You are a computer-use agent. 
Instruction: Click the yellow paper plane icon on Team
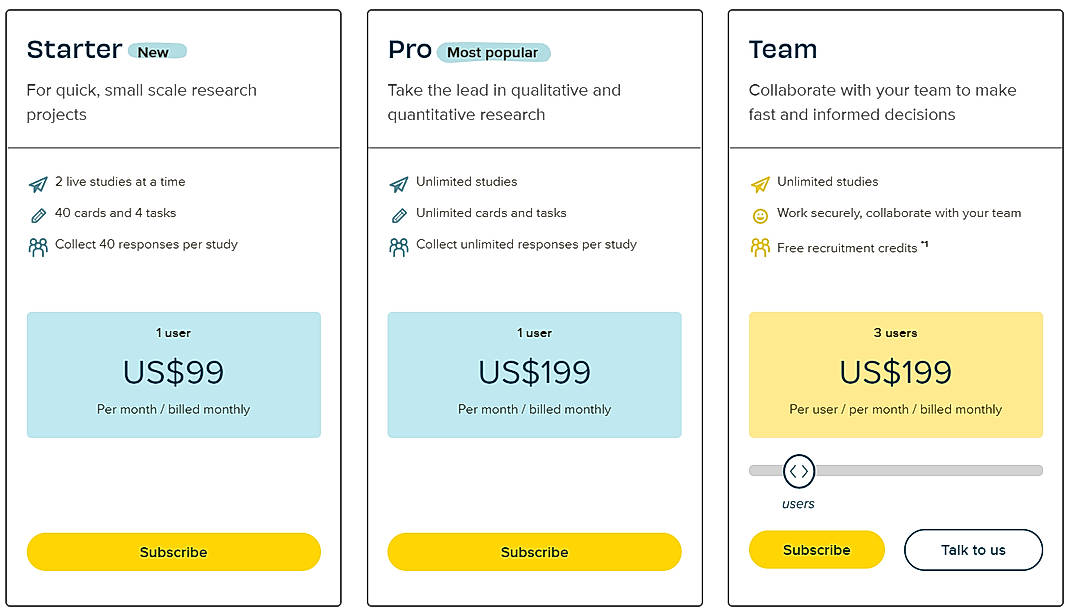[x=761, y=182]
